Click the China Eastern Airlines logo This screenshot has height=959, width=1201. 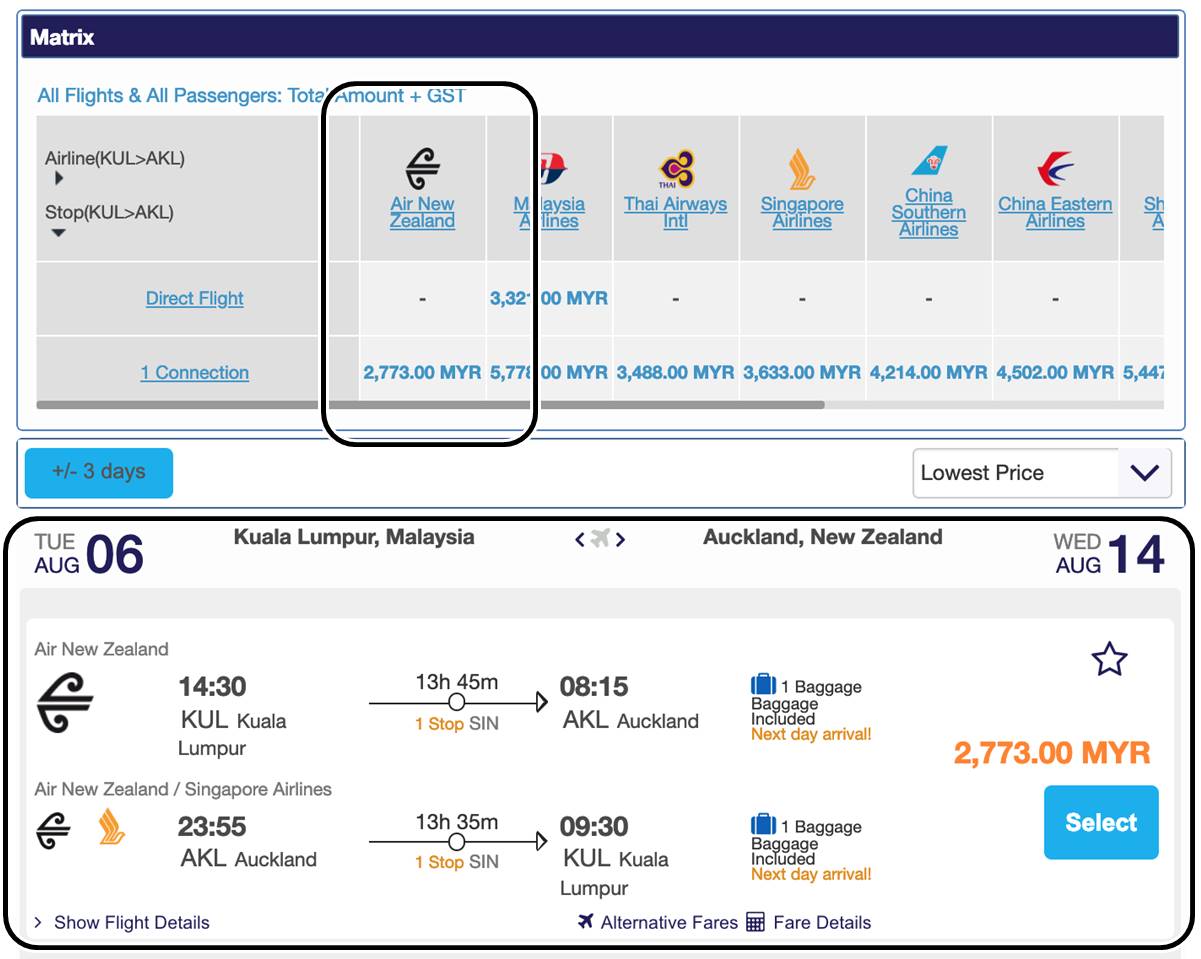point(1055,169)
